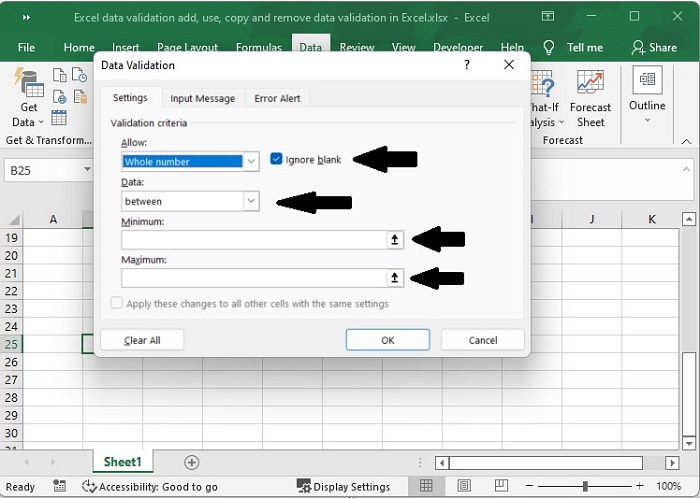Open the Forecast Sheet tool
This screenshot has height=499, width=700.
pos(590,98)
